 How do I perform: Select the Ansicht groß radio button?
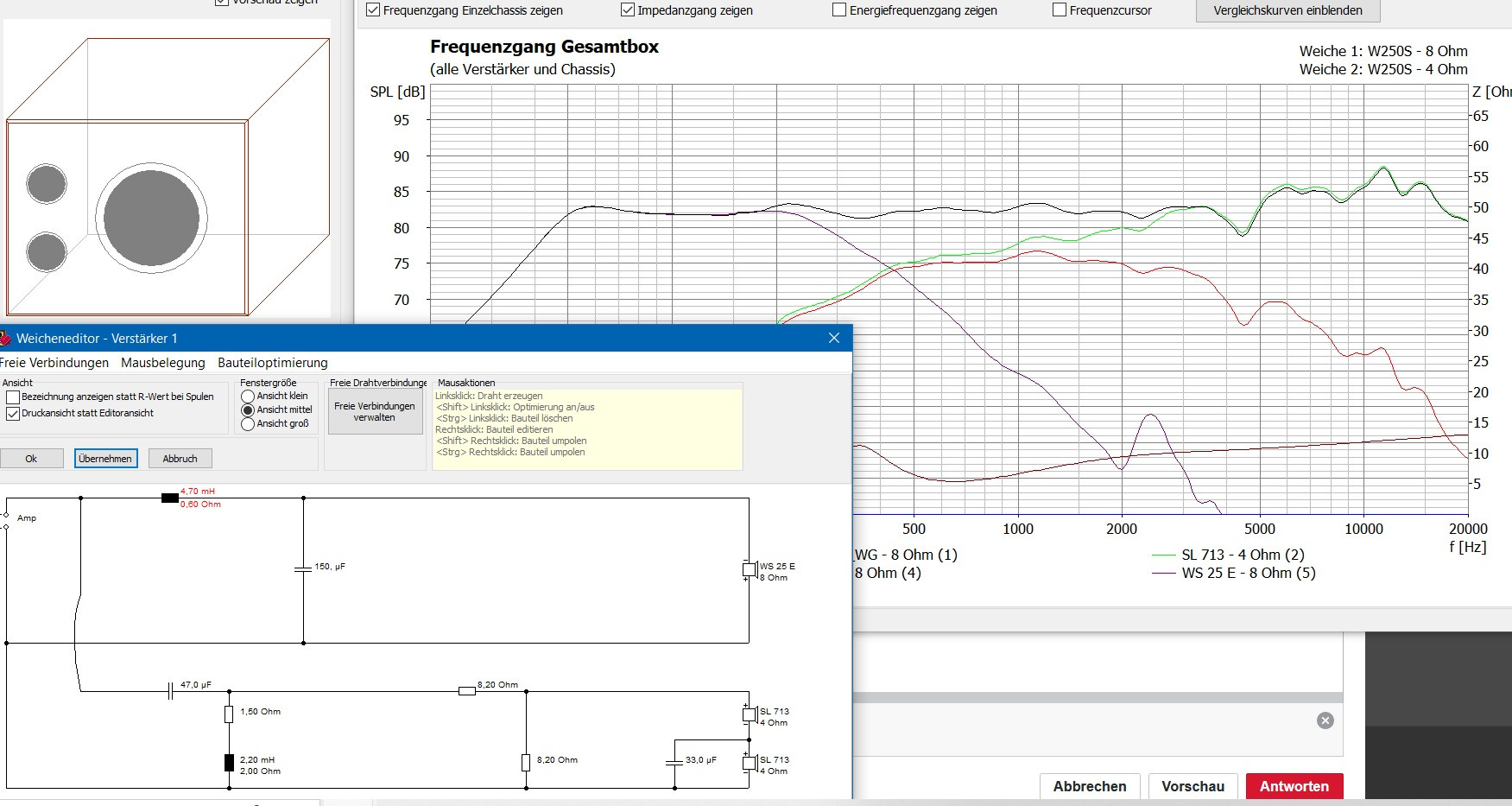coord(248,424)
